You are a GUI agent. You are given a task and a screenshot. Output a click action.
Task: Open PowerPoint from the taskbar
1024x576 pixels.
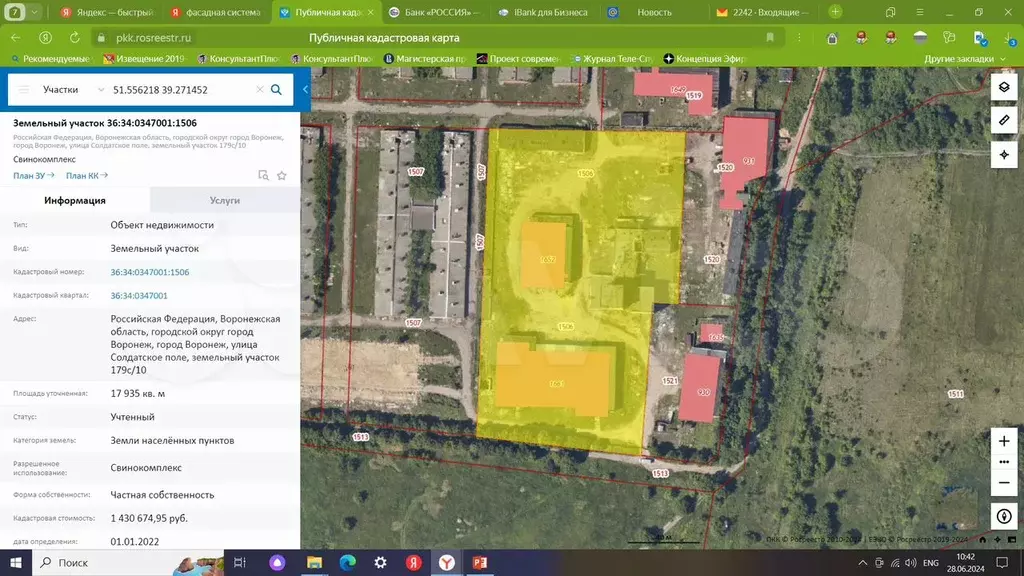[x=480, y=563]
